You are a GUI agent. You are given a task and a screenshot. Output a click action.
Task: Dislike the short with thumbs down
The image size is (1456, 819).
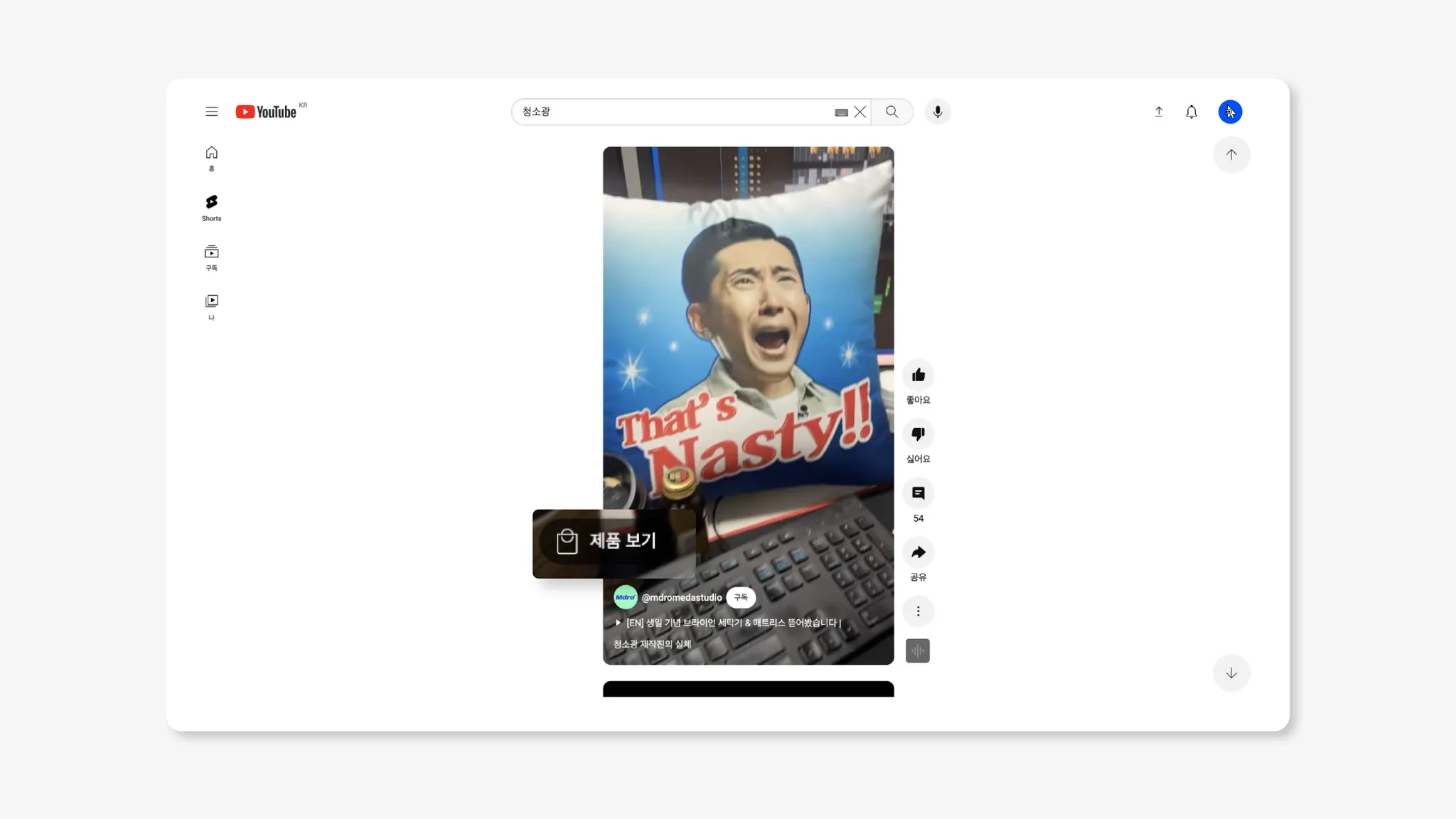918,434
